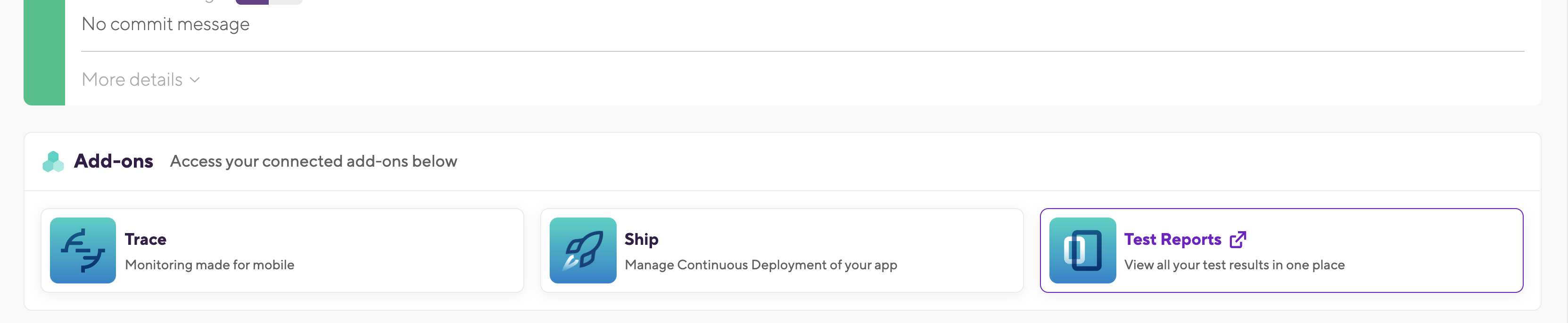
Task: Click "Monitoring made for mobile" description
Action: click(x=209, y=265)
